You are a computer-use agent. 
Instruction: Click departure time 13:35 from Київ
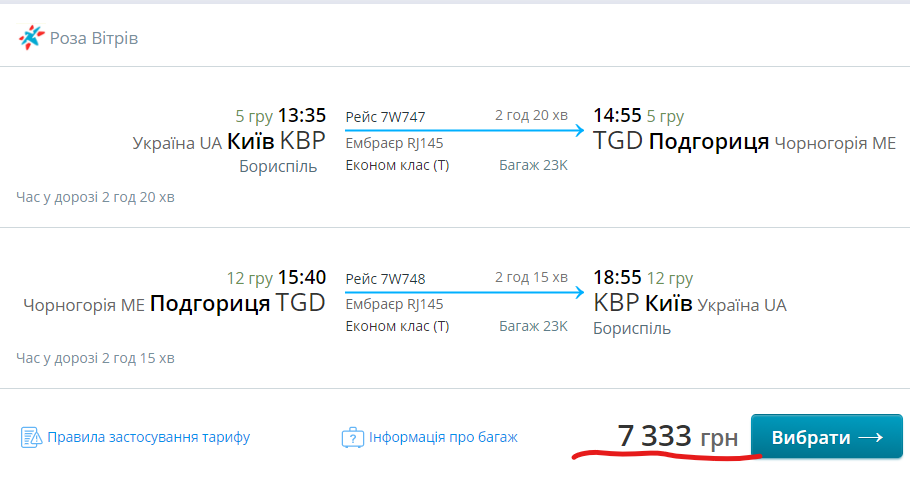click(x=302, y=115)
